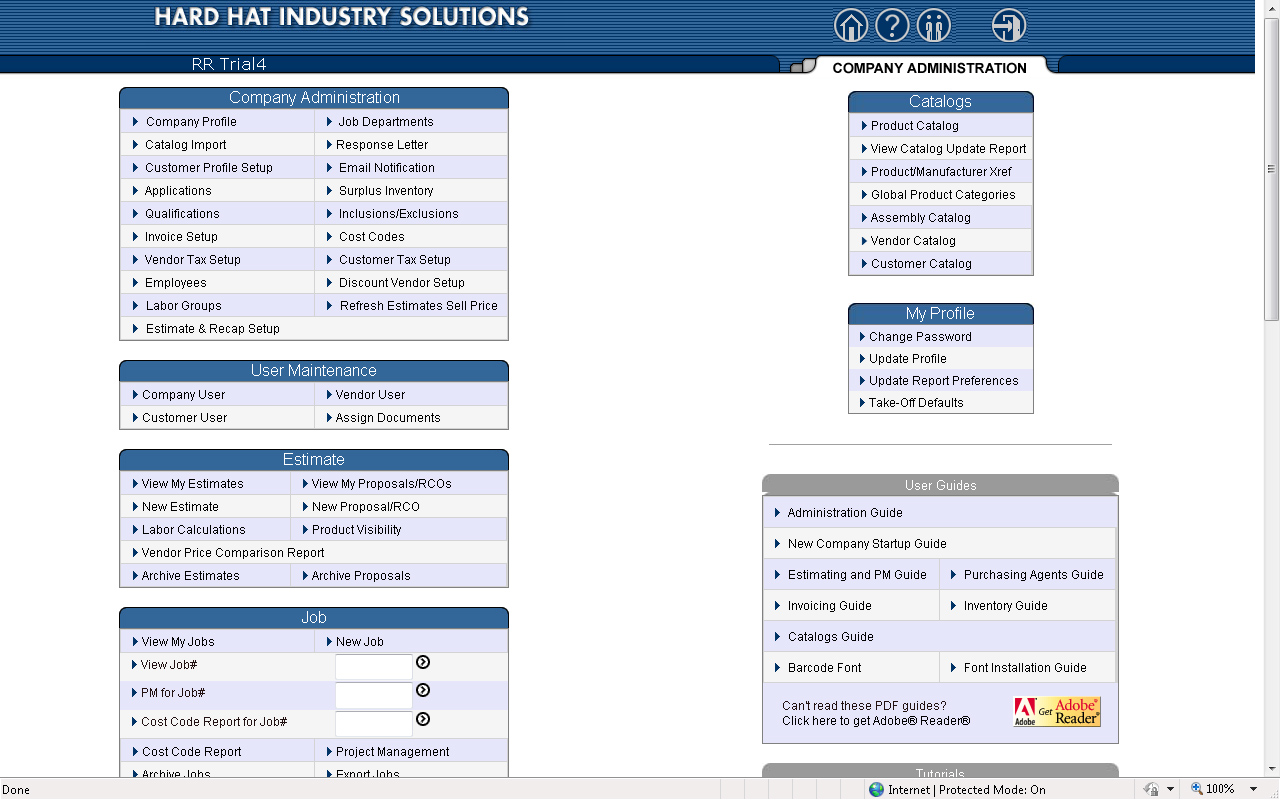The width and height of the screenshot is (1280, 800).
Task: Open Response Letter link
Action: tap(382, 145)
